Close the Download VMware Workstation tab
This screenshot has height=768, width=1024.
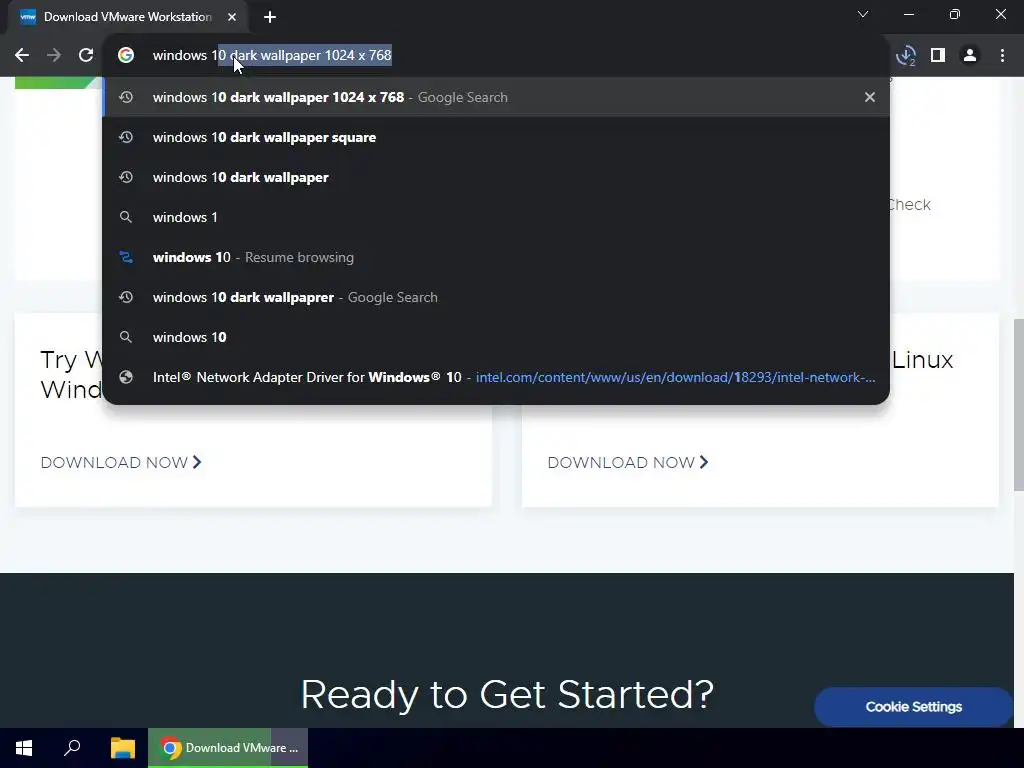click(232, 17)
